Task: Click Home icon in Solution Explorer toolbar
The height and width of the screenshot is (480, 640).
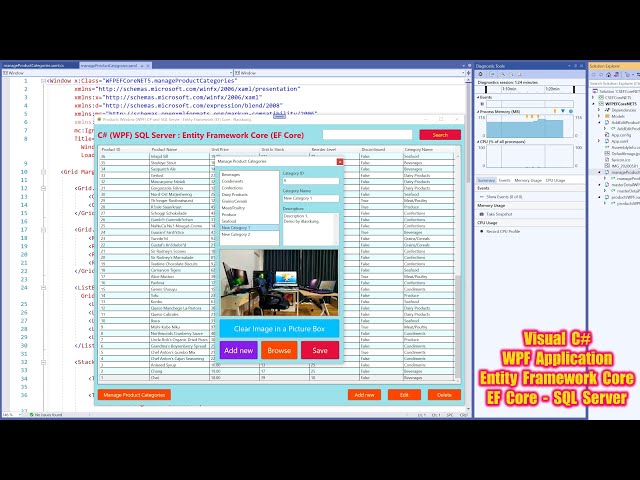Action: [x=609, y=75]
